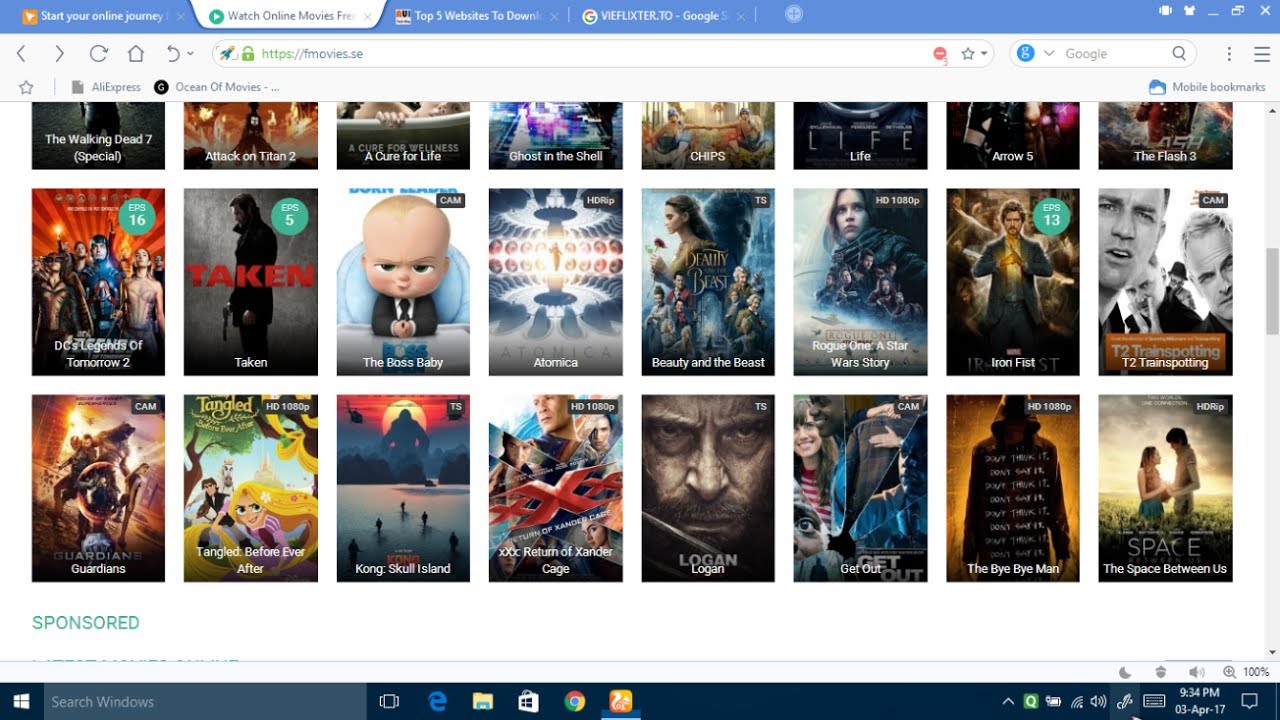Open Tangled: Before Ever After poster

tap(251, 488)
